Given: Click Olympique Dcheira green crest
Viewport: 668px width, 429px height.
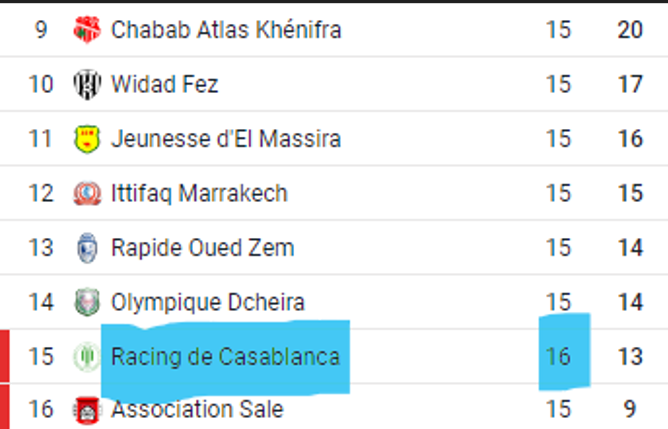Looking at the screenshot, I should click(87, 302).
